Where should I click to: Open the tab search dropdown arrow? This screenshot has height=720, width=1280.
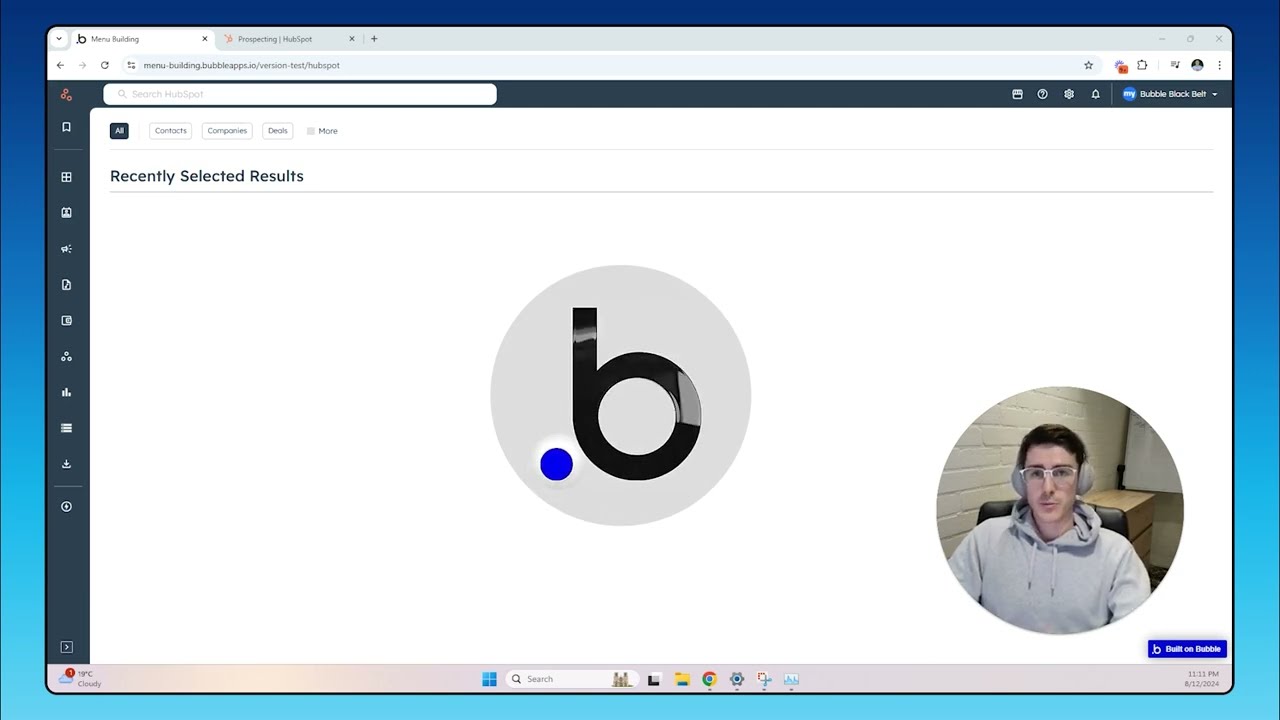(x=59, y=39)
